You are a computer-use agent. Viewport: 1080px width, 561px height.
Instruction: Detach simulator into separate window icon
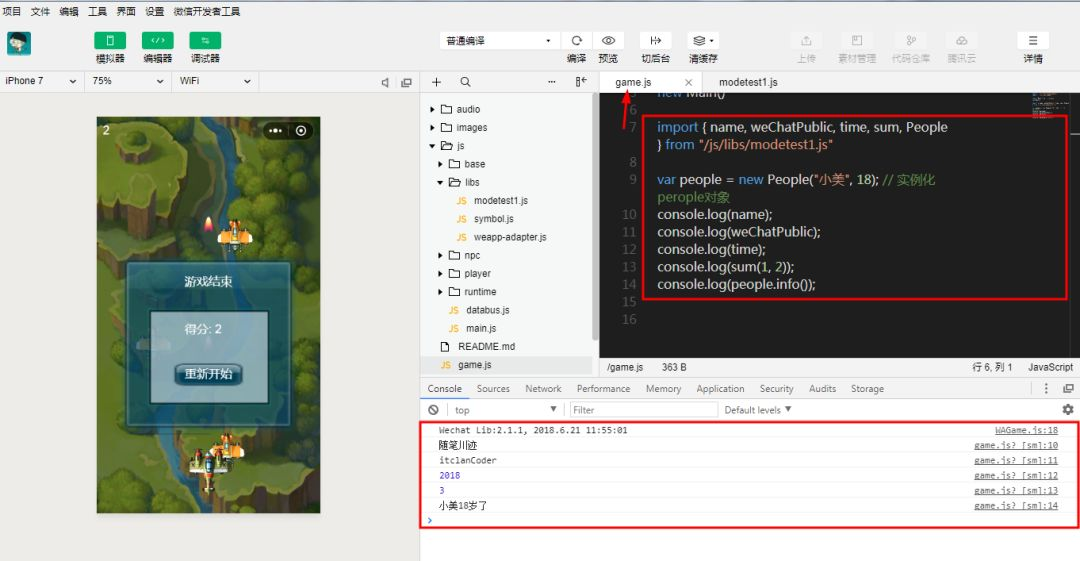coord(406,83)
